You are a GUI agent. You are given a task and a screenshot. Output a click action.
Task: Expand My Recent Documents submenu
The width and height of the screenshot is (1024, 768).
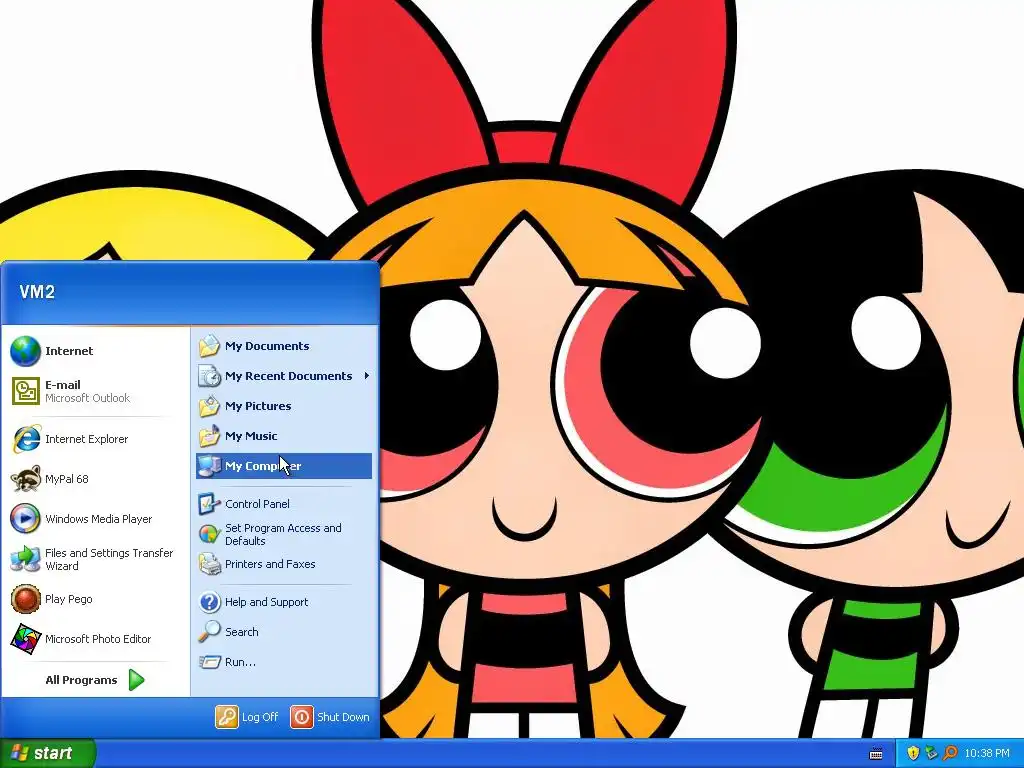(284, 376)
